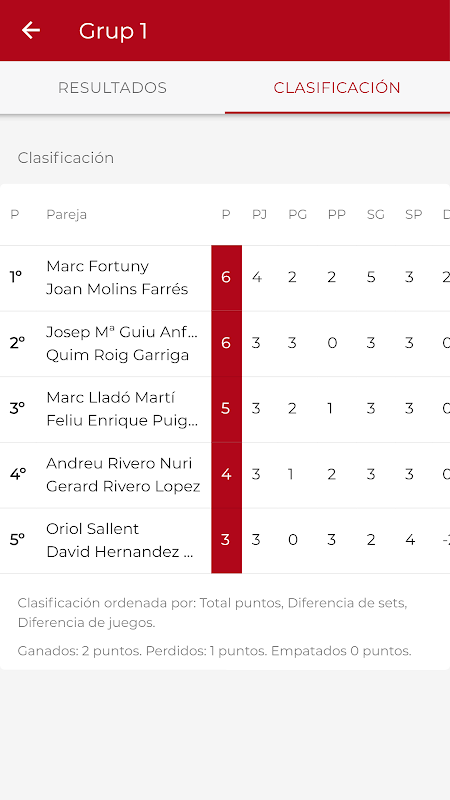Tap red points cell showing 5
Image resolution: width=450 pixels, height=800 pixels.
point(227,409)
